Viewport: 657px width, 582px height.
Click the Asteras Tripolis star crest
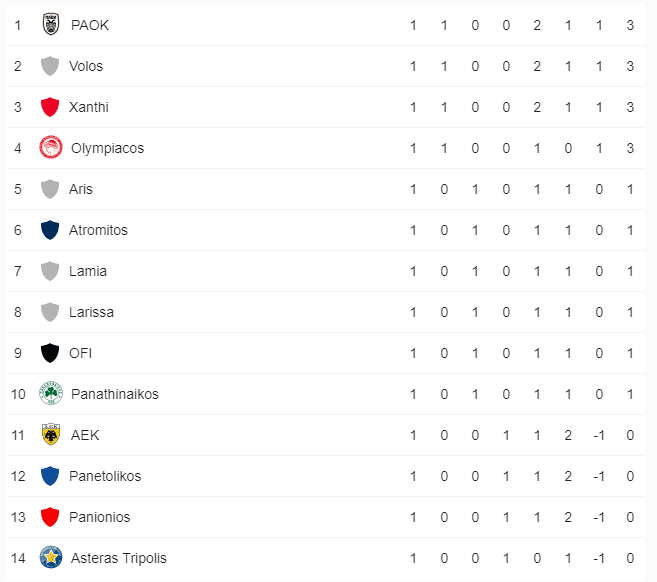pos(50,558)
